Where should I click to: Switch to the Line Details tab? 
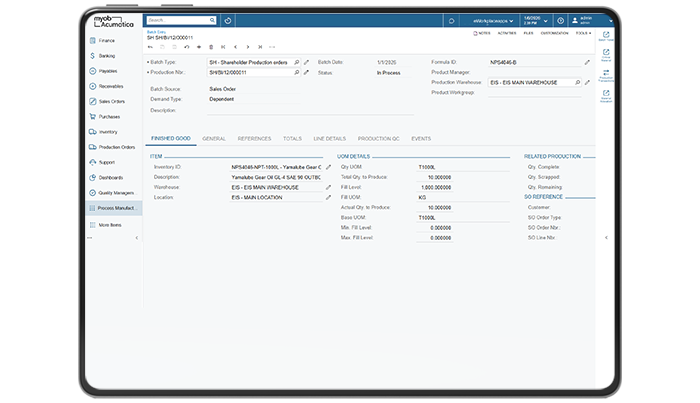[329, 139]
